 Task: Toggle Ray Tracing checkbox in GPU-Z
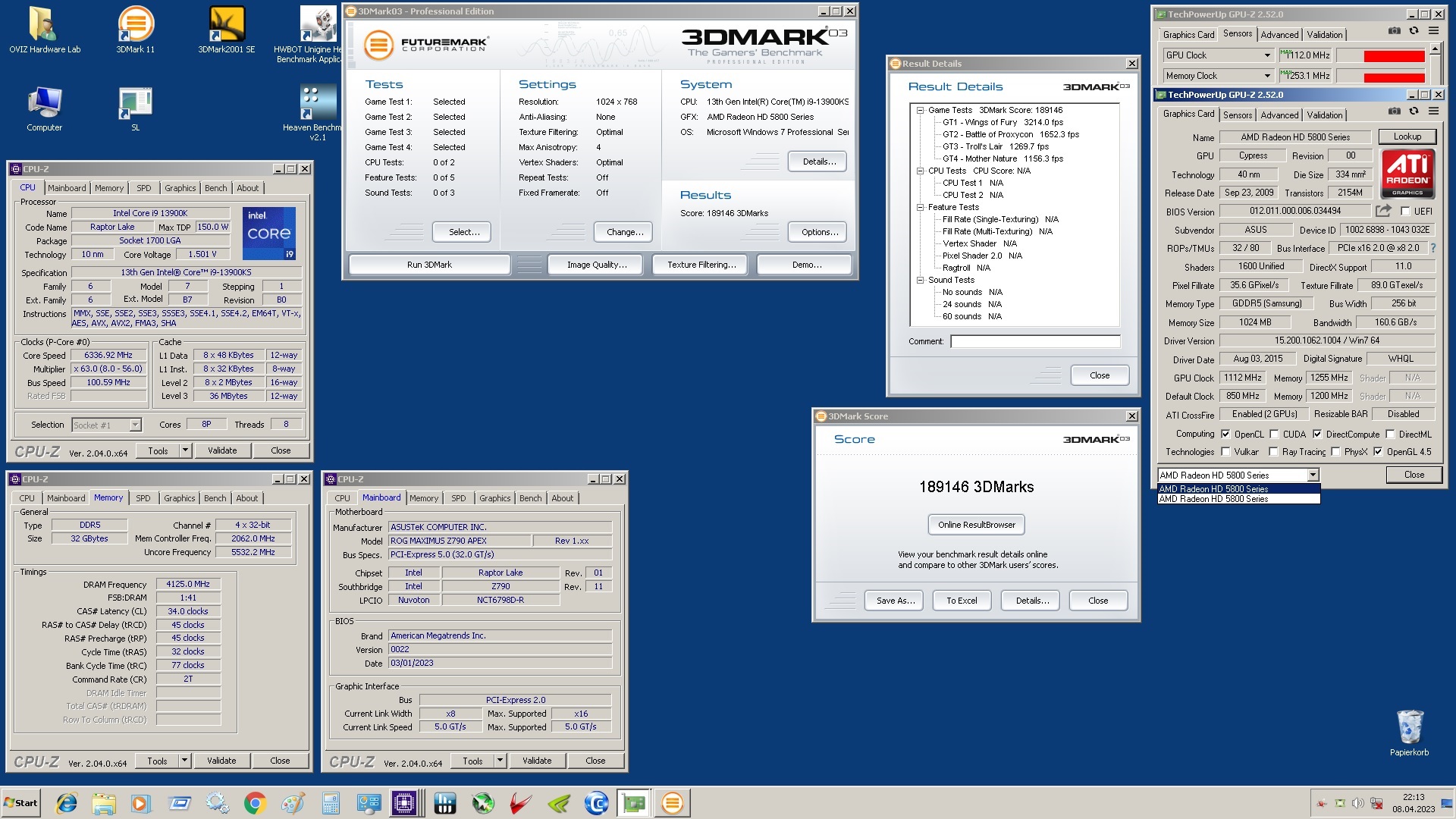pos(1274,452)
